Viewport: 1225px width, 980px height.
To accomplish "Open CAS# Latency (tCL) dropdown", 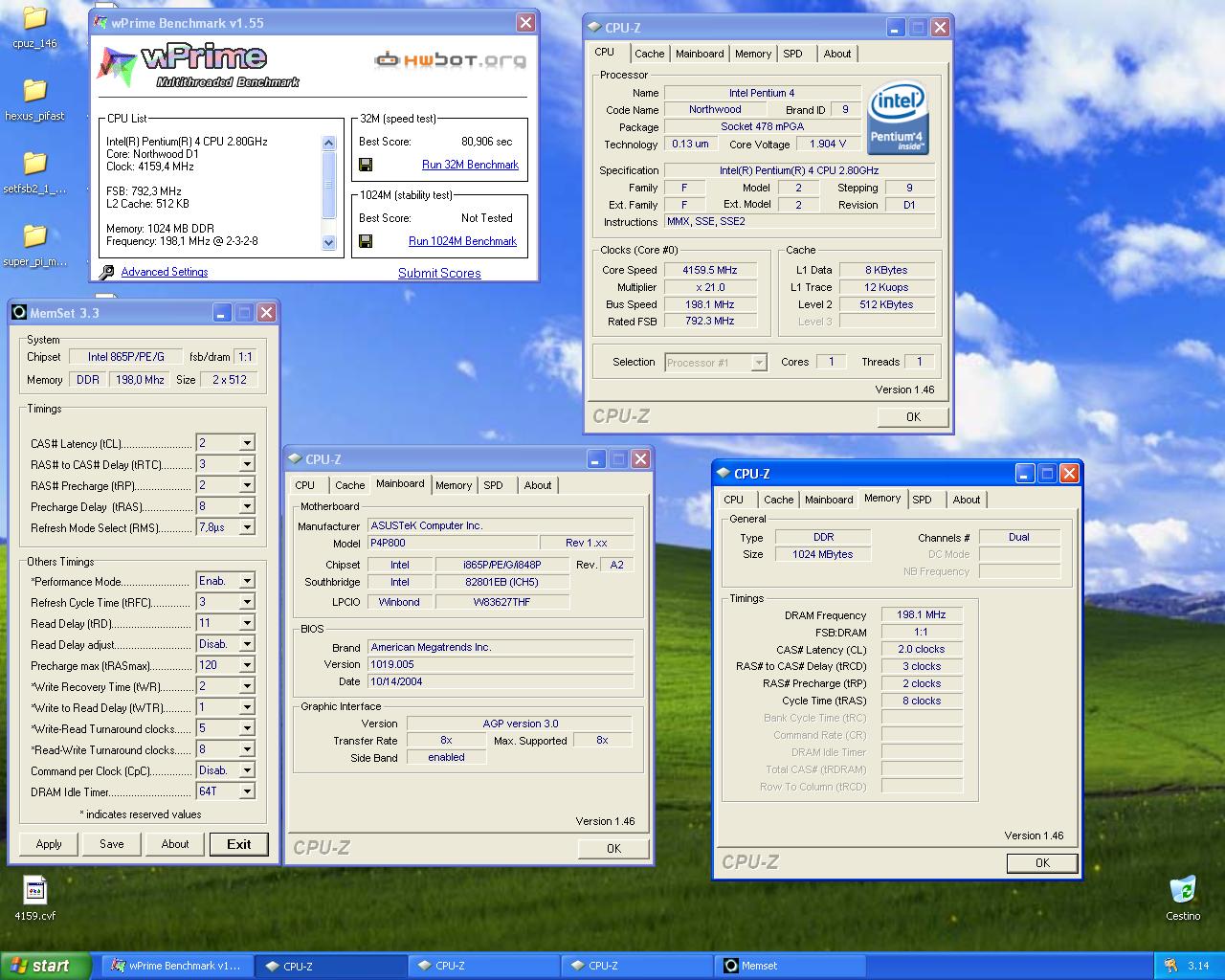I will pos(247,443).
